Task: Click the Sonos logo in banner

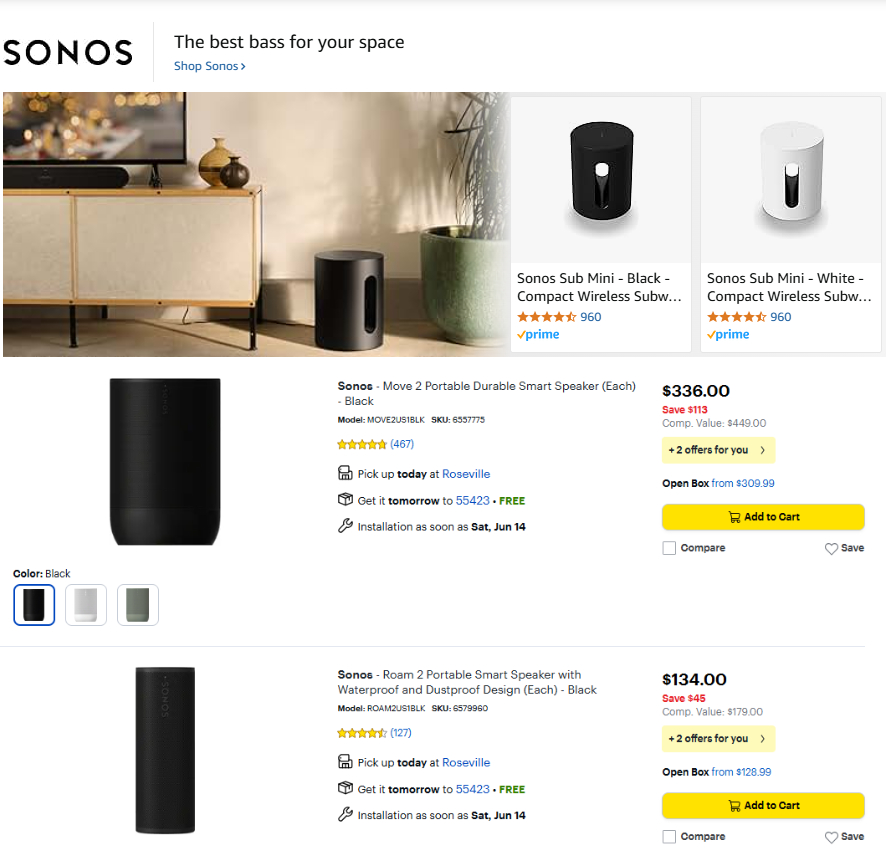Action: (68, 53)
